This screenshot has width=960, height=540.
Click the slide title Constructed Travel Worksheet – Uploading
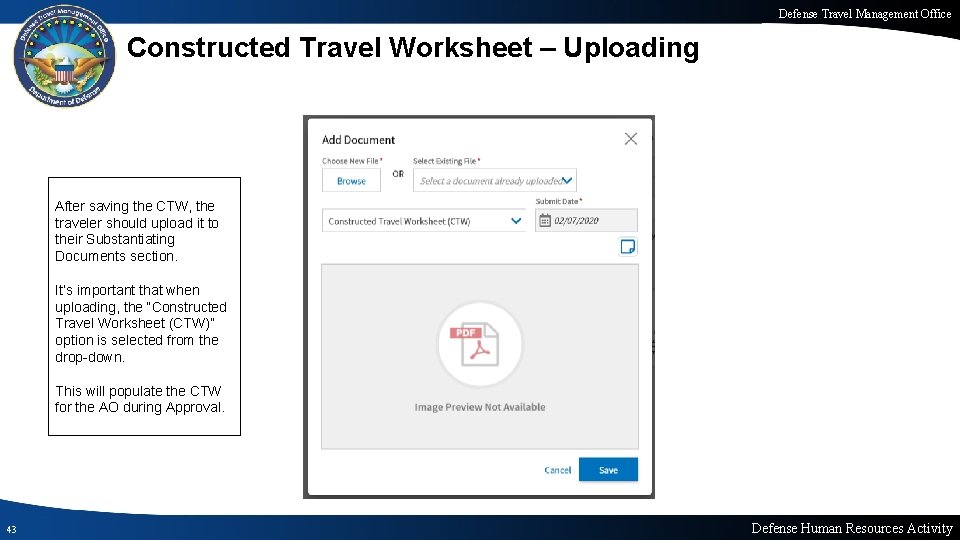413,48
